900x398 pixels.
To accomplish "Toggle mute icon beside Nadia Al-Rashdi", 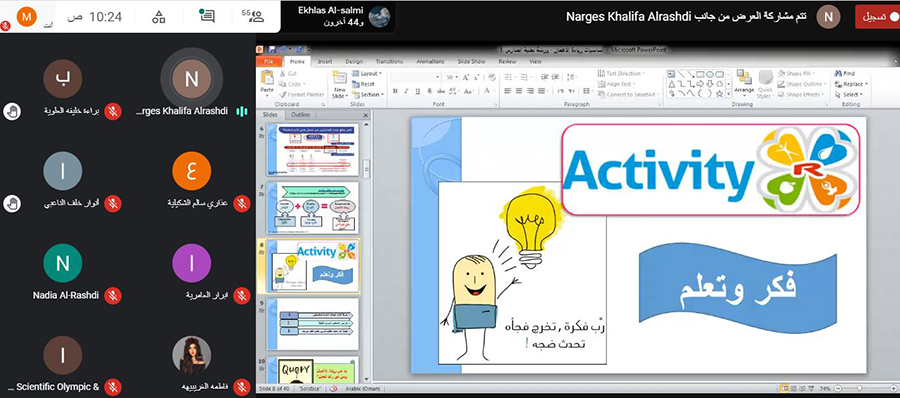I will (113, 295).
